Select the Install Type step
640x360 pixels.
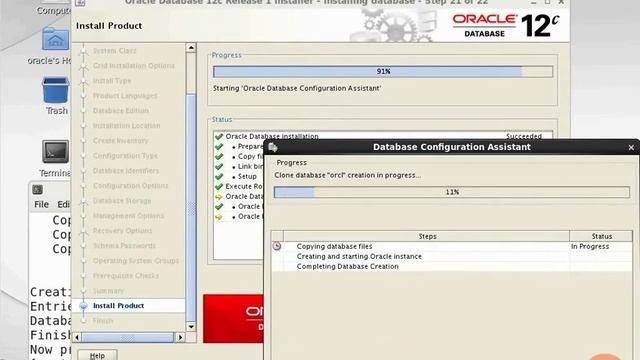[x=112, y=81]
